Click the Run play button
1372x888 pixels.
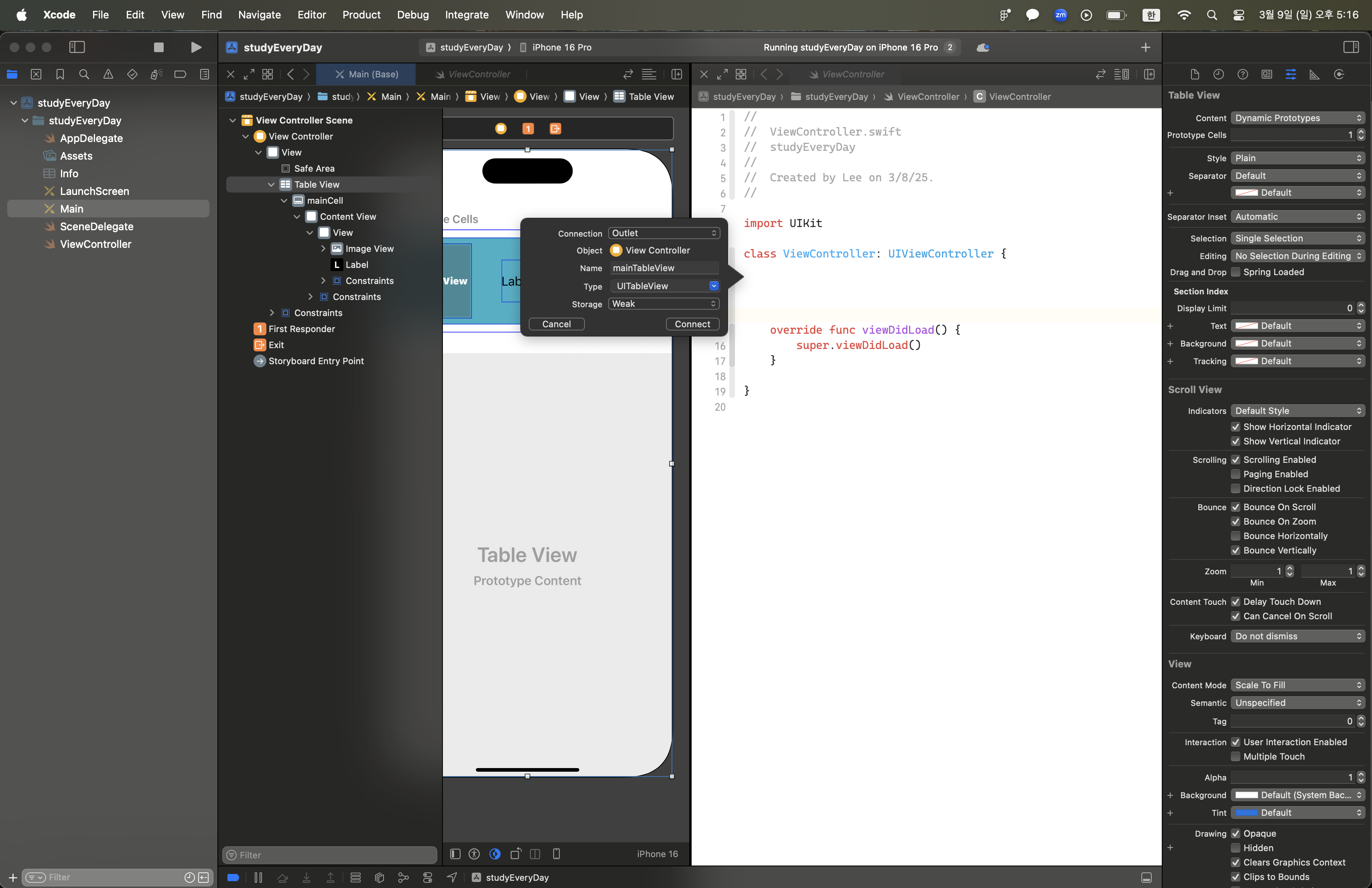[196, 47]
